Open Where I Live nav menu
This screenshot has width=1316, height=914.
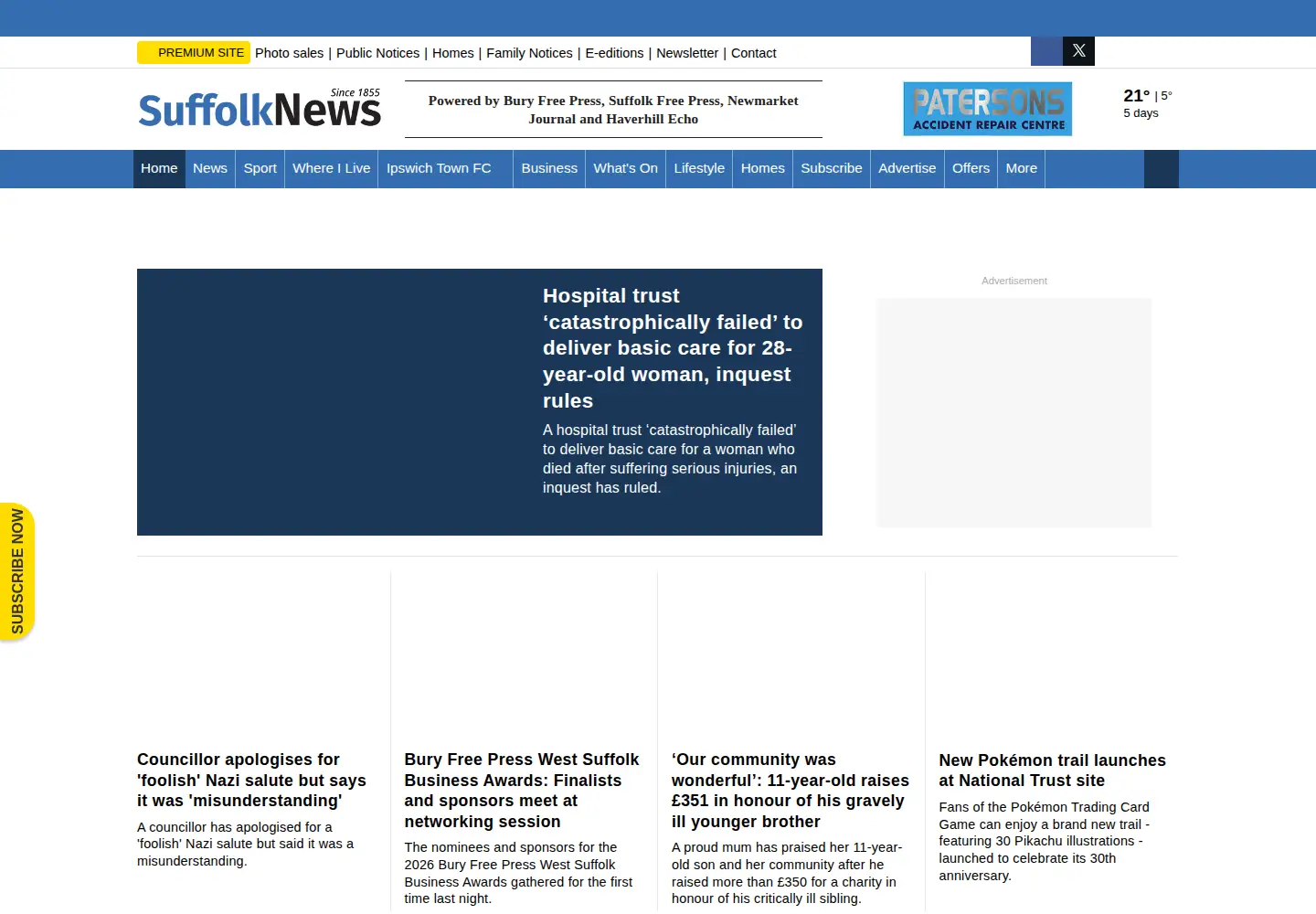coord(331,169)
